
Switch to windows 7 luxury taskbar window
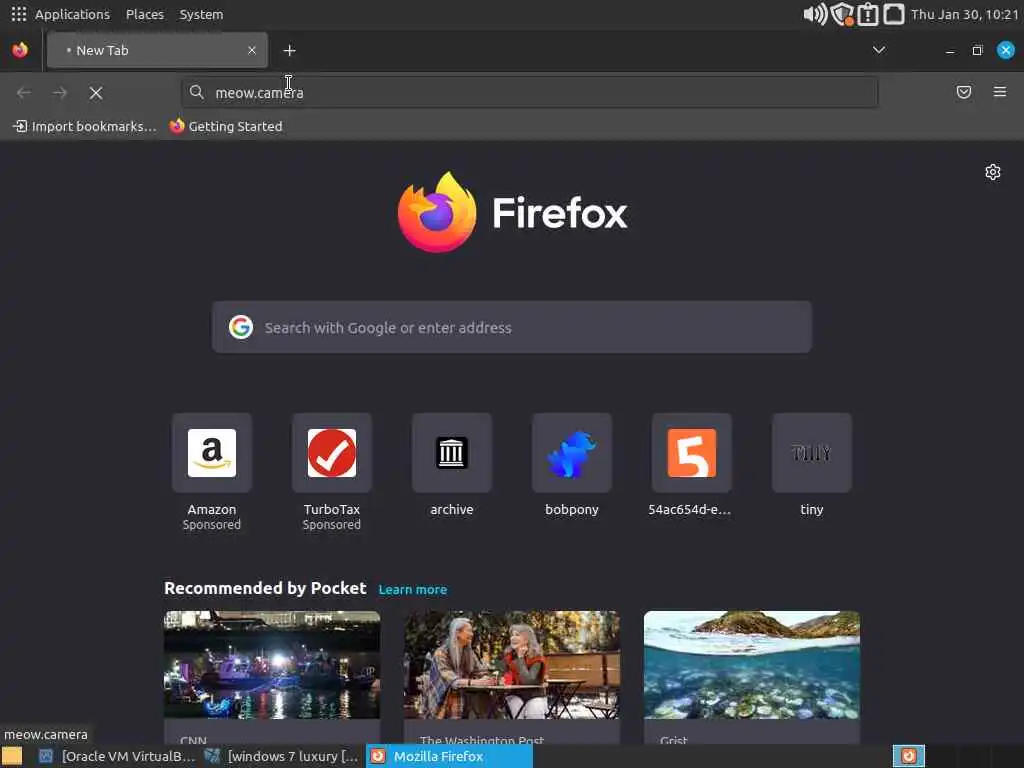click(x=281, y=756)
